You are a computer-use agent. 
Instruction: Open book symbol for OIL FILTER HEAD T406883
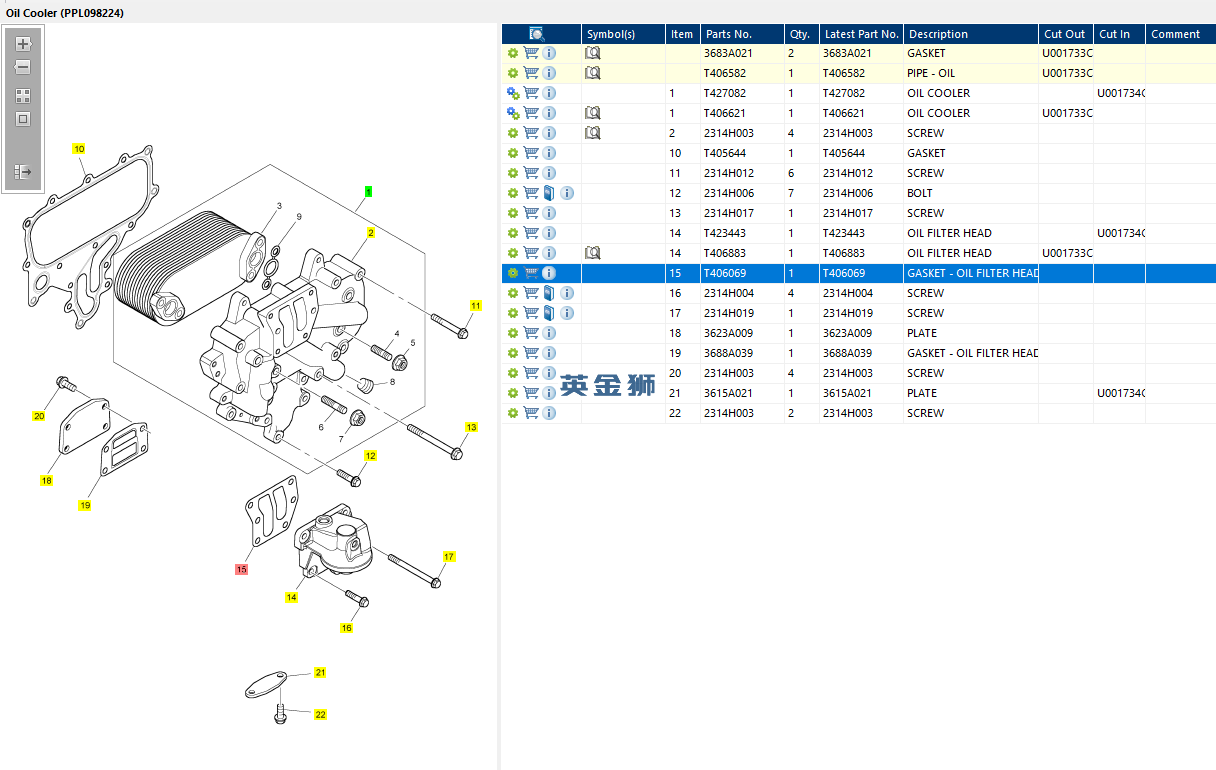click(592, 253)
